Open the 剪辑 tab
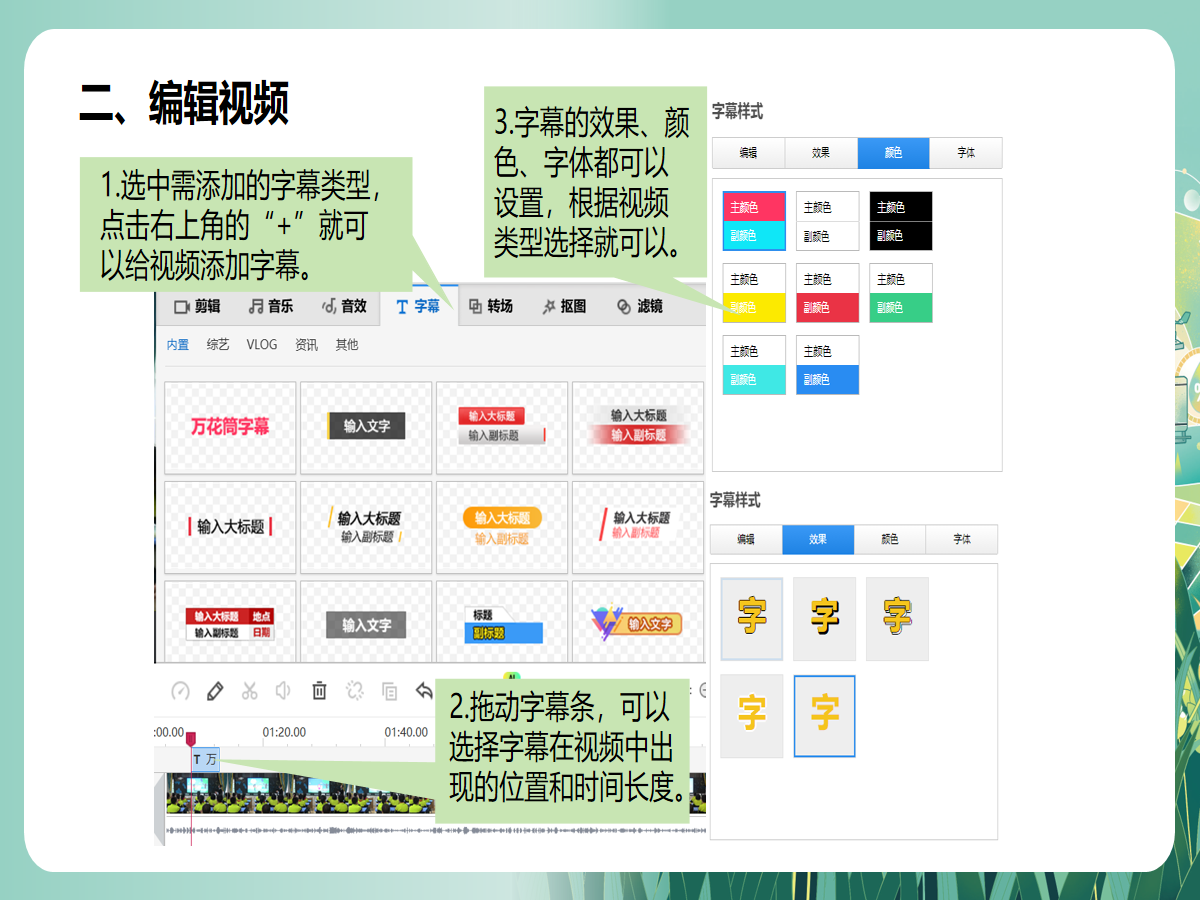 tap(197, 306)
